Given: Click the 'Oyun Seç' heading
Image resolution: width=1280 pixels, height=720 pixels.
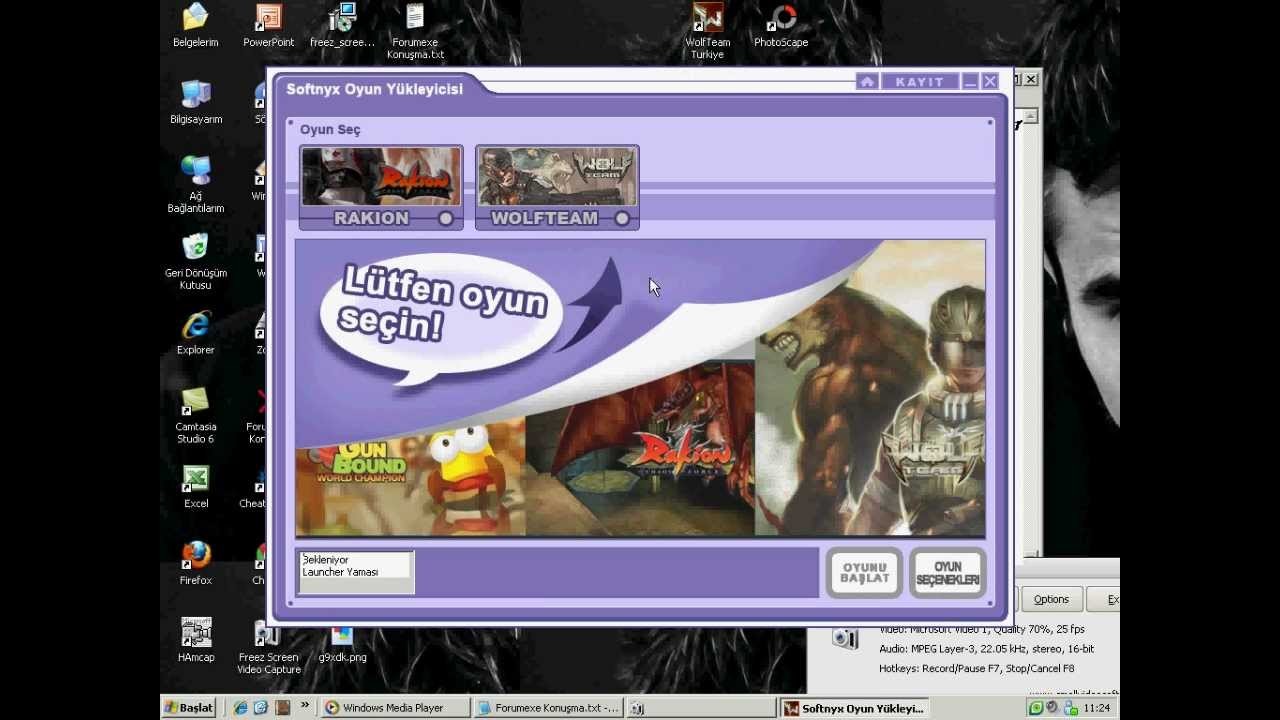Looking at the screenshot, I should point(330,130).
